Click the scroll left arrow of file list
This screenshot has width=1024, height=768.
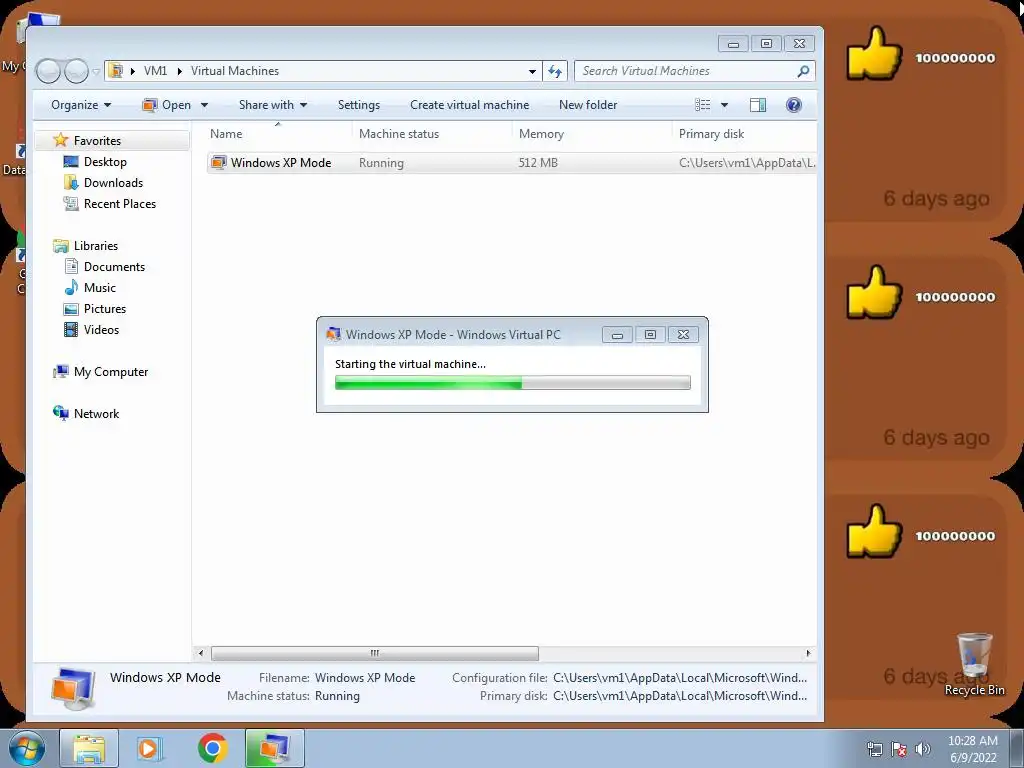200,653
